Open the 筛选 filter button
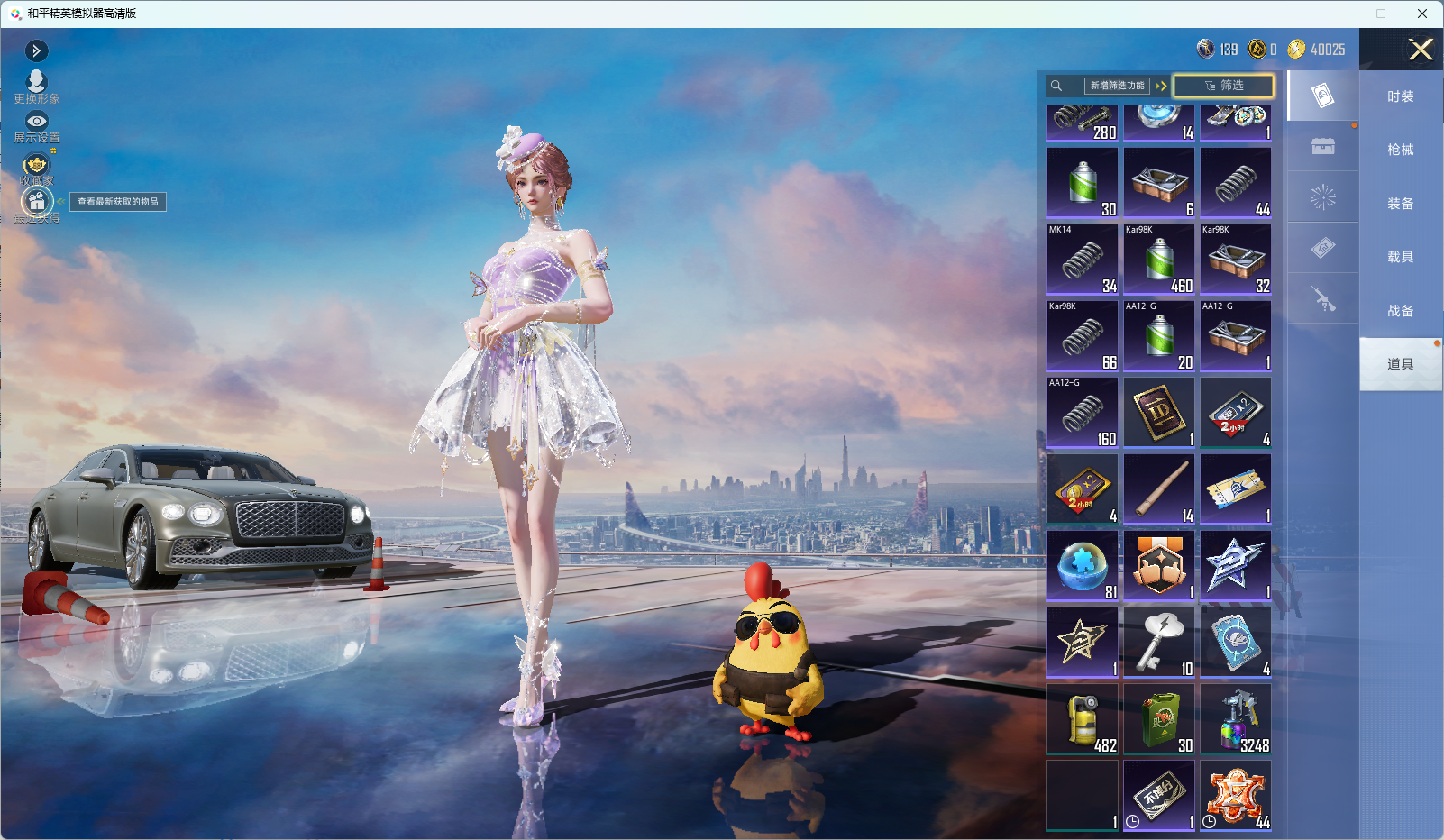The image size is (1444, 840). pos(1224,86)
